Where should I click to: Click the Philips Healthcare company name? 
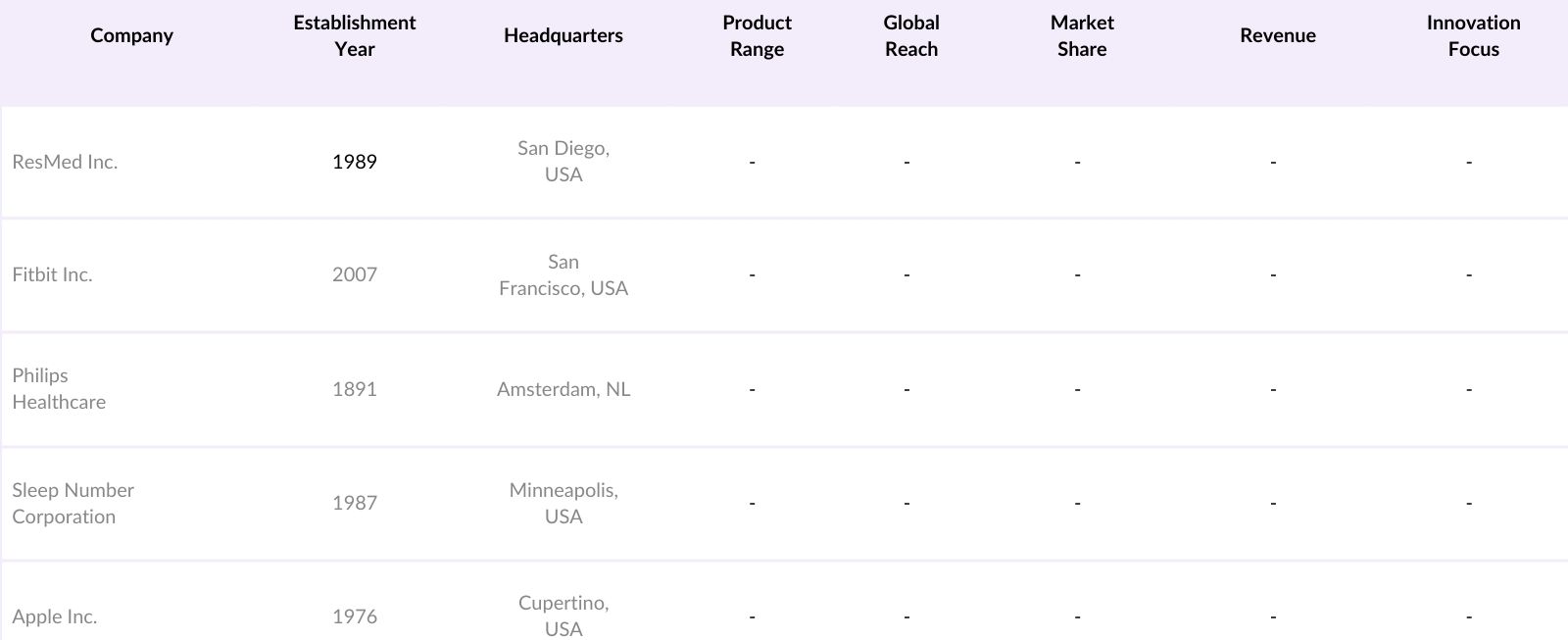tap(59, 388)
